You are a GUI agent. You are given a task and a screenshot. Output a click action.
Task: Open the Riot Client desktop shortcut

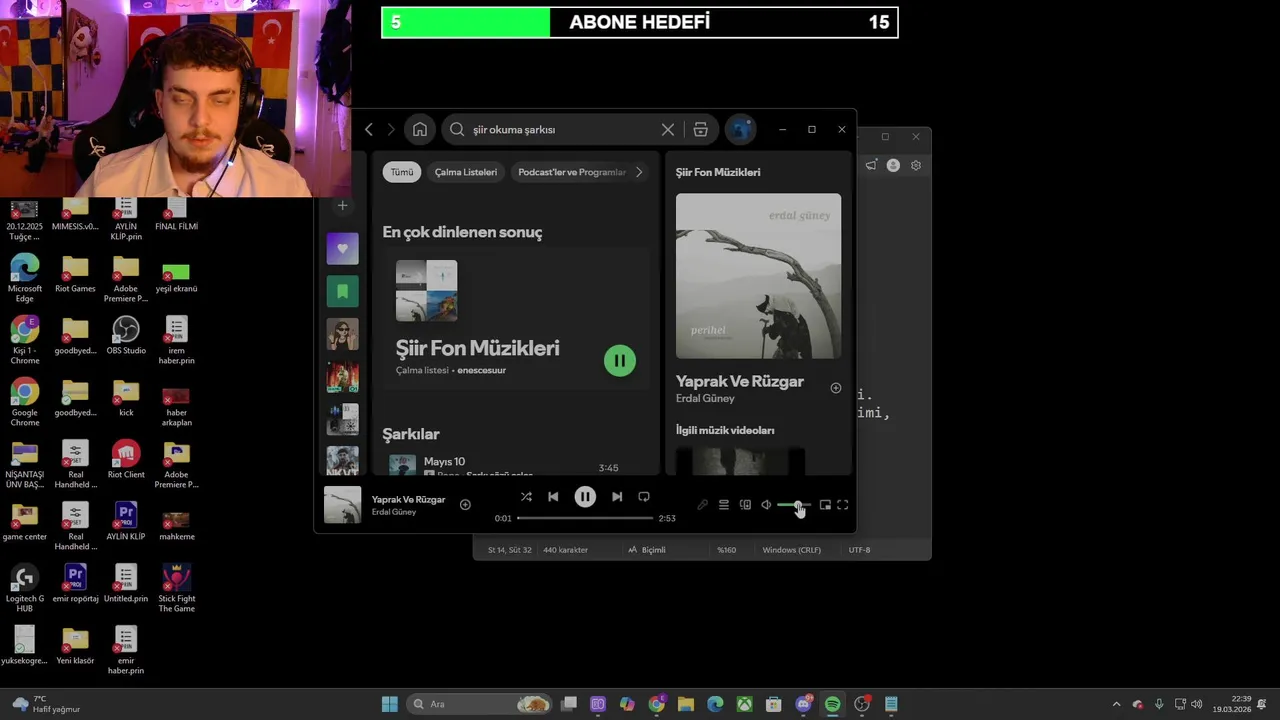(x=126, y=459)
